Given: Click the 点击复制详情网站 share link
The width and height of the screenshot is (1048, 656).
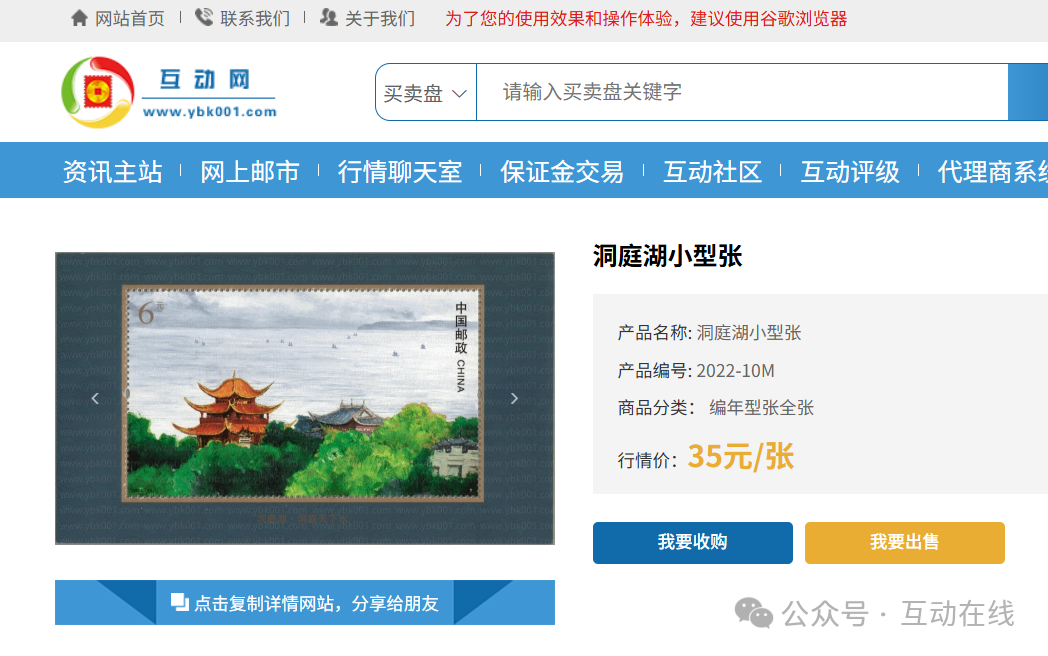Looking at the screenshot, I should (x=316, y=603).
